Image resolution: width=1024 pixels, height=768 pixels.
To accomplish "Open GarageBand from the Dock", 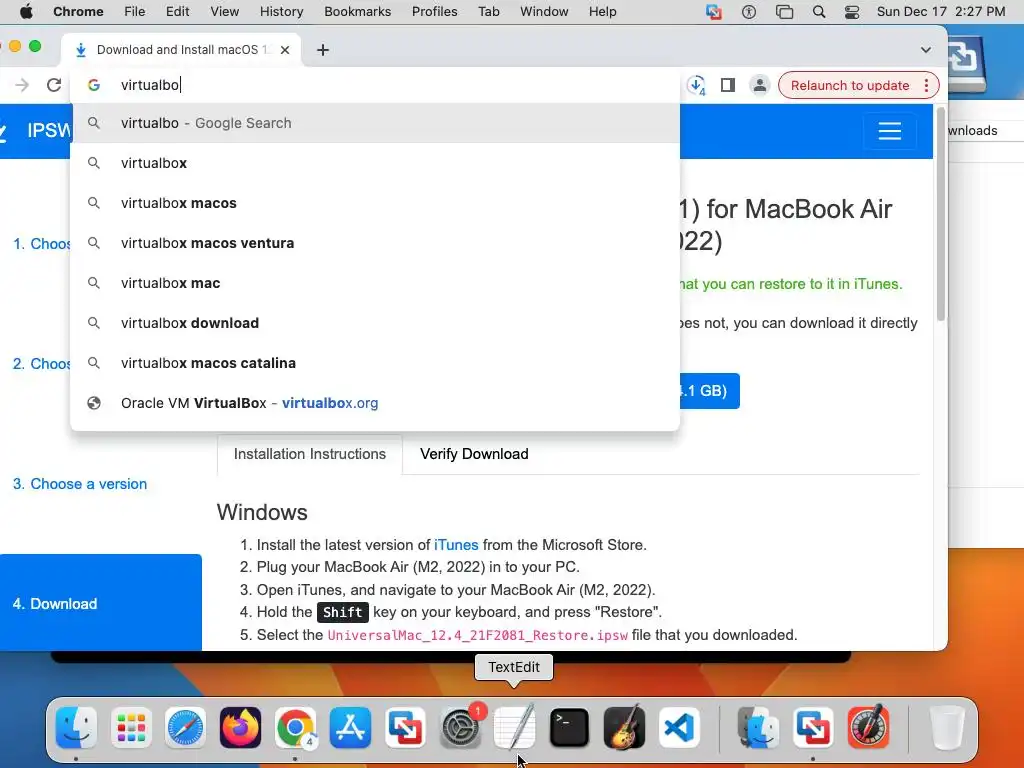I will pyautogui.click(x=624, y=728).
